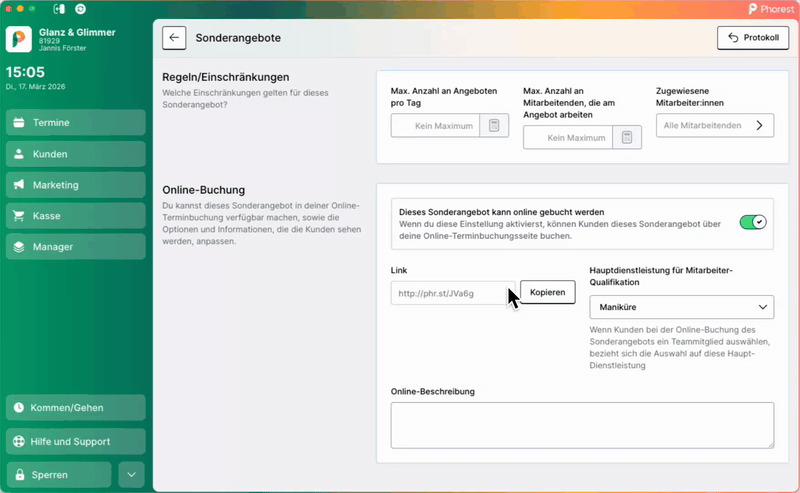Click the back arrow next to Sonderangebote
The image size is (800, 493).
coord(174,38)
